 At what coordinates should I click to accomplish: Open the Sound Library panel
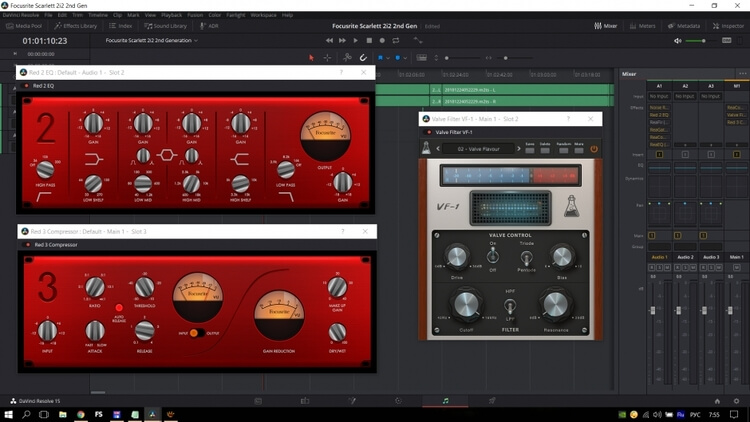click(165, 26)
